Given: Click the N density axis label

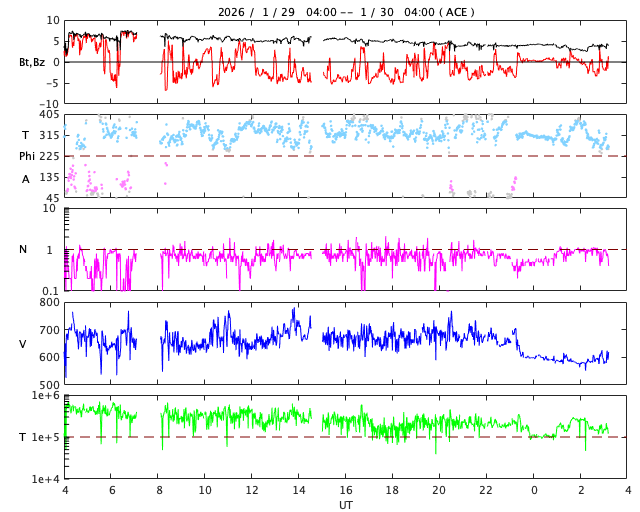Looking at the screenshot, I should coord(23,249).
